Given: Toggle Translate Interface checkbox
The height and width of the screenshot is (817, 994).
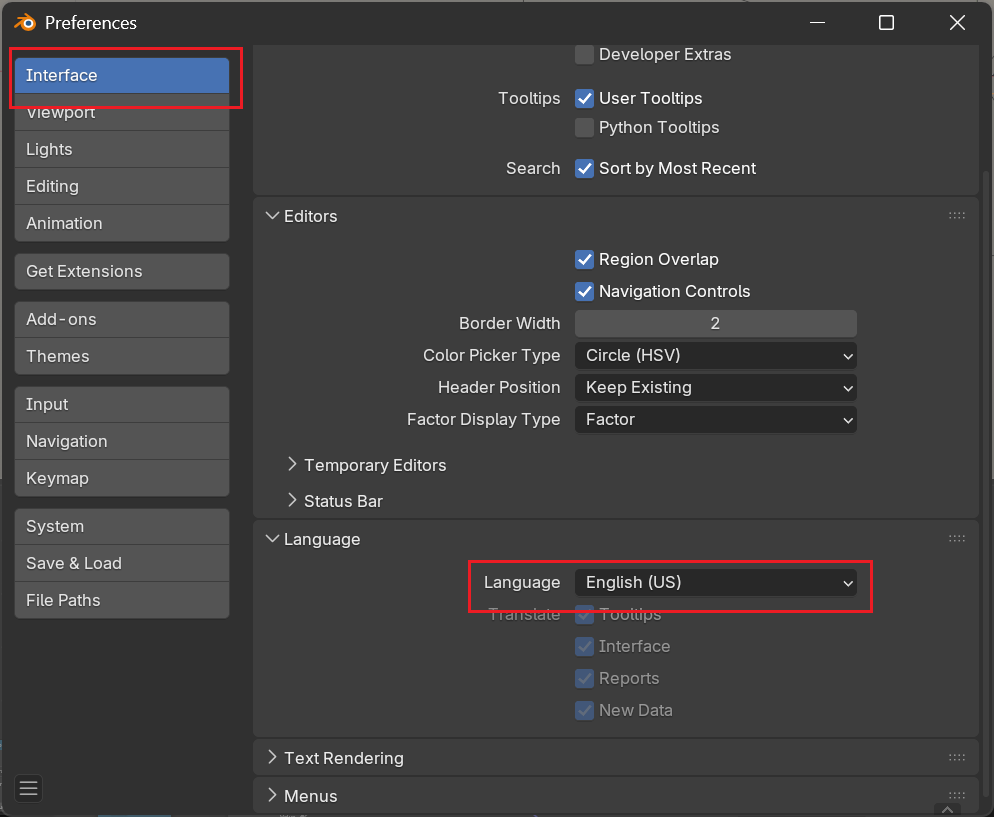Looking at the screenshot, I should tap(584, 646).
